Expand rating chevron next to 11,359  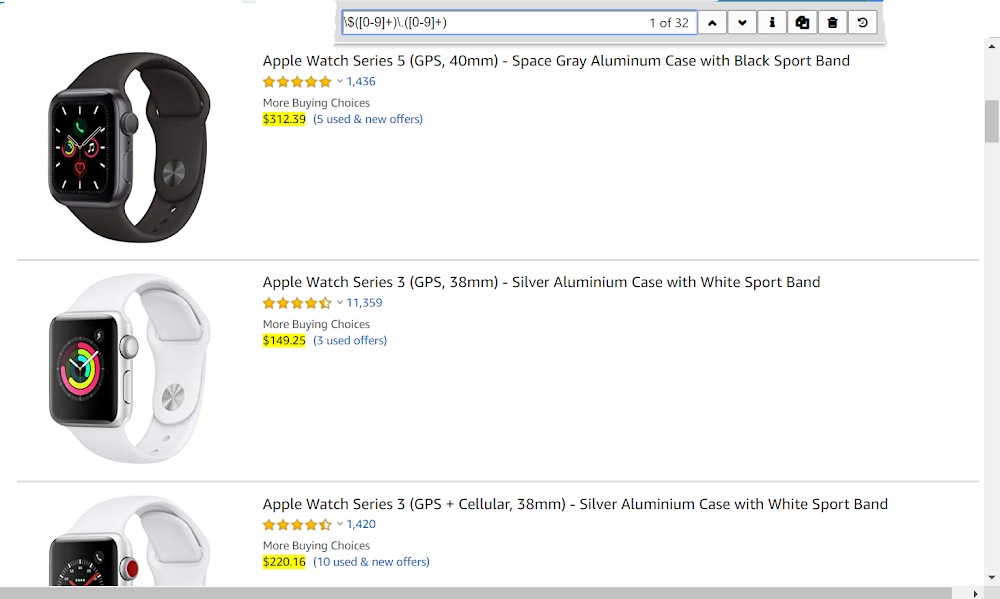coord(340,302)
